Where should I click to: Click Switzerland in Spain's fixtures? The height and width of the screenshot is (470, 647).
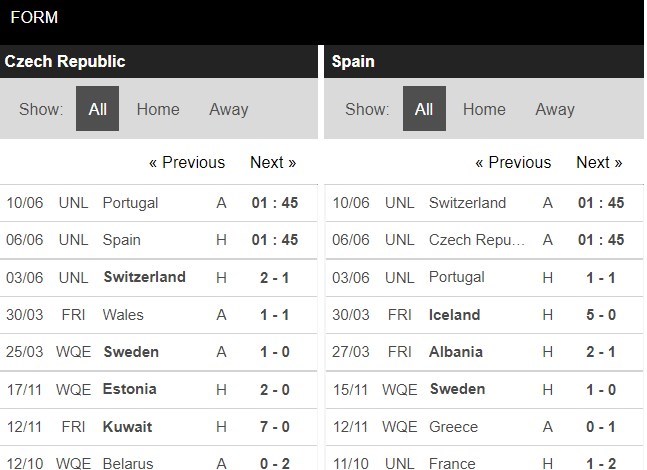click(467, 203)
